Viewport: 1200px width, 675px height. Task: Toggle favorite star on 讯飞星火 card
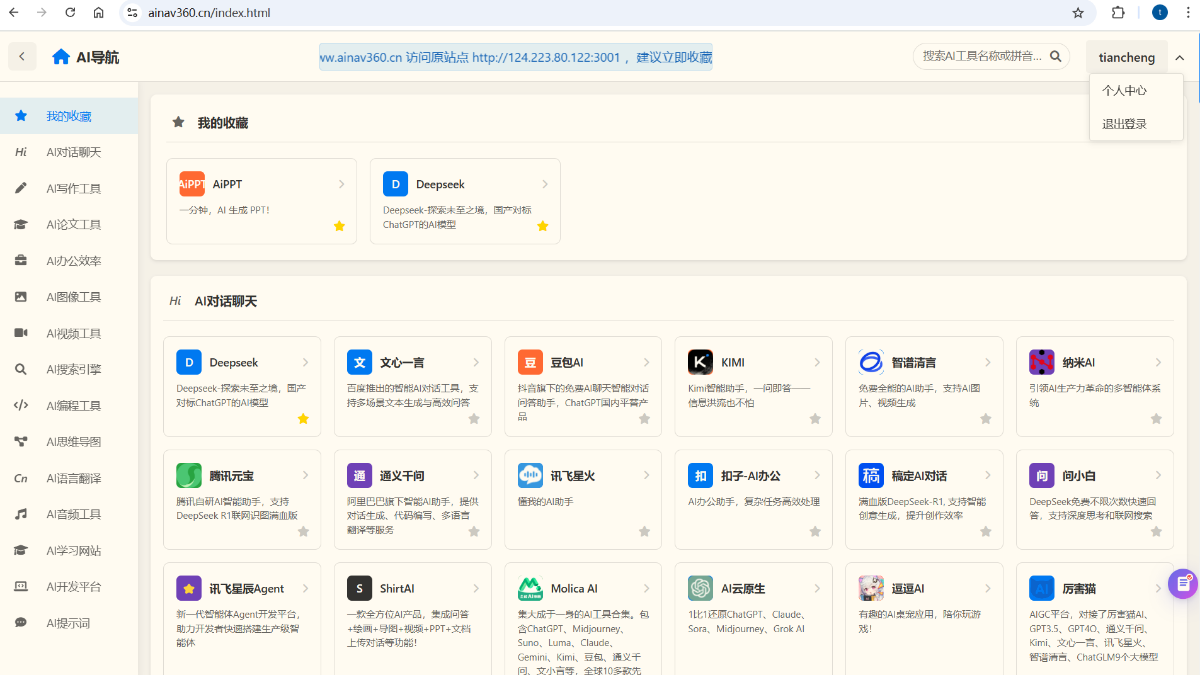pos(644,532)
